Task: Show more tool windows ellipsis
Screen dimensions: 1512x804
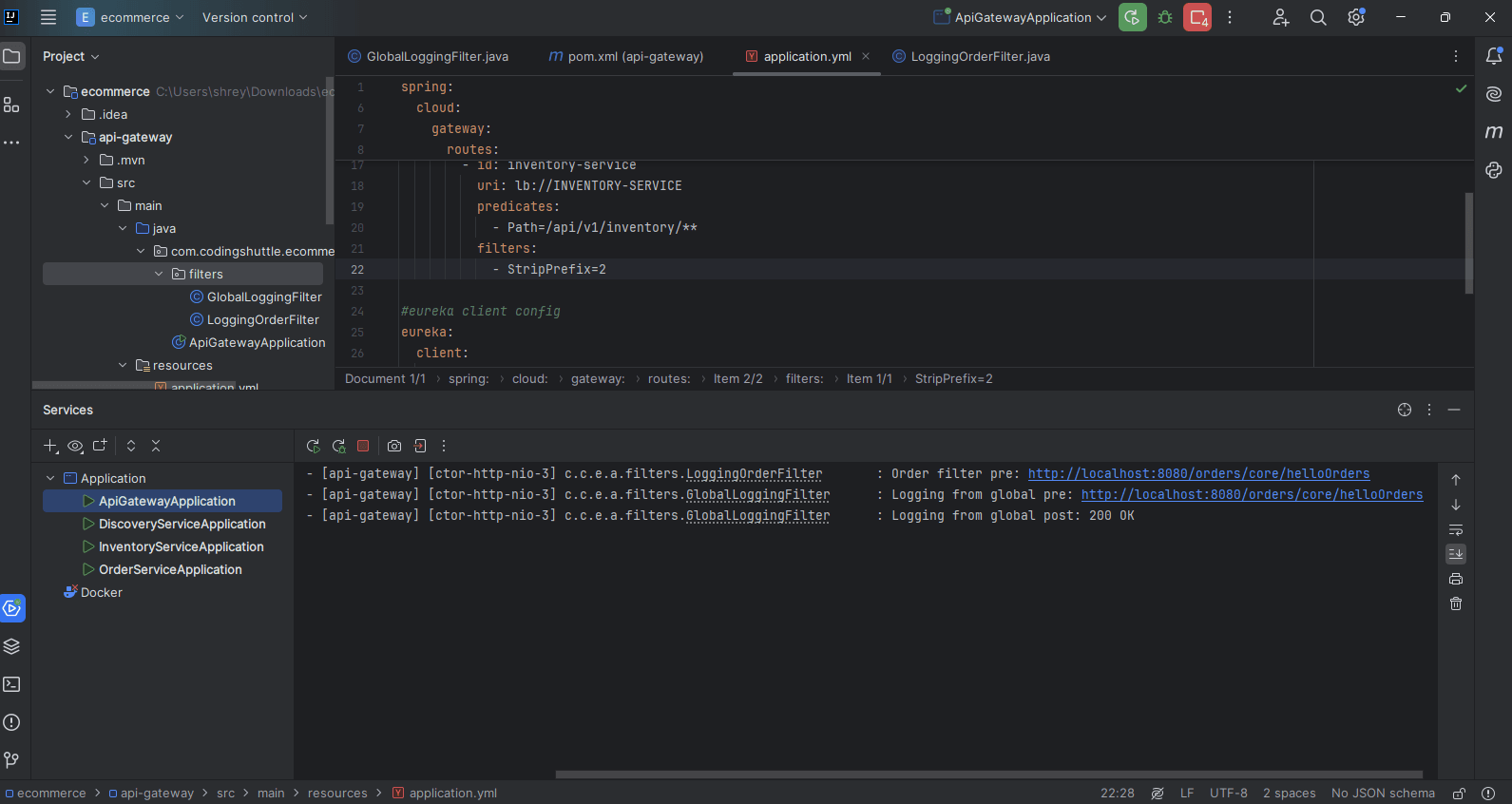Action: point(11,143)
